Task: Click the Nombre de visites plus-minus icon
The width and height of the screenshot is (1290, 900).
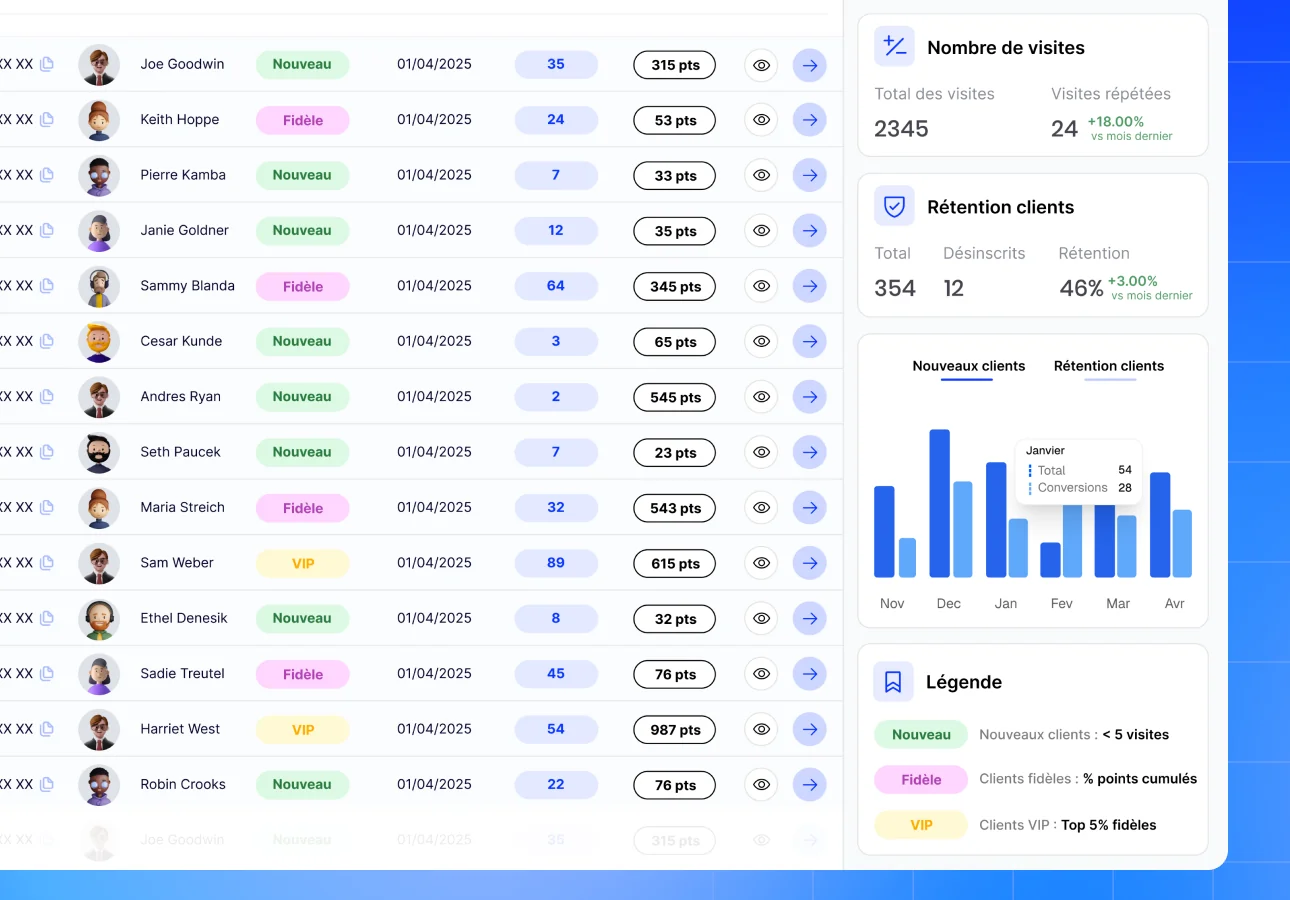Action: pyautogui.click(x=894, y=46)
